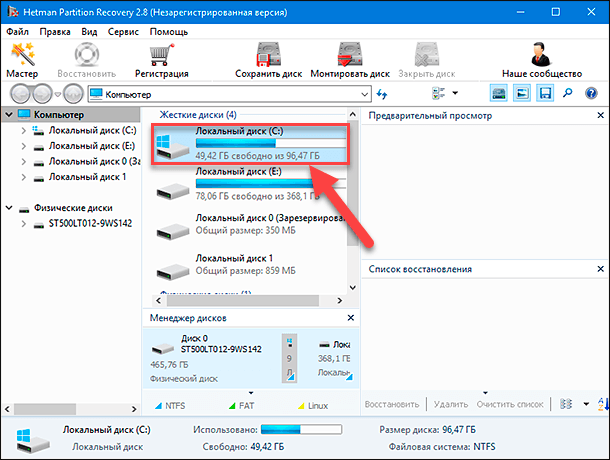
Task: Close Предварительный просмотр panel
Action: coord(600,115)
